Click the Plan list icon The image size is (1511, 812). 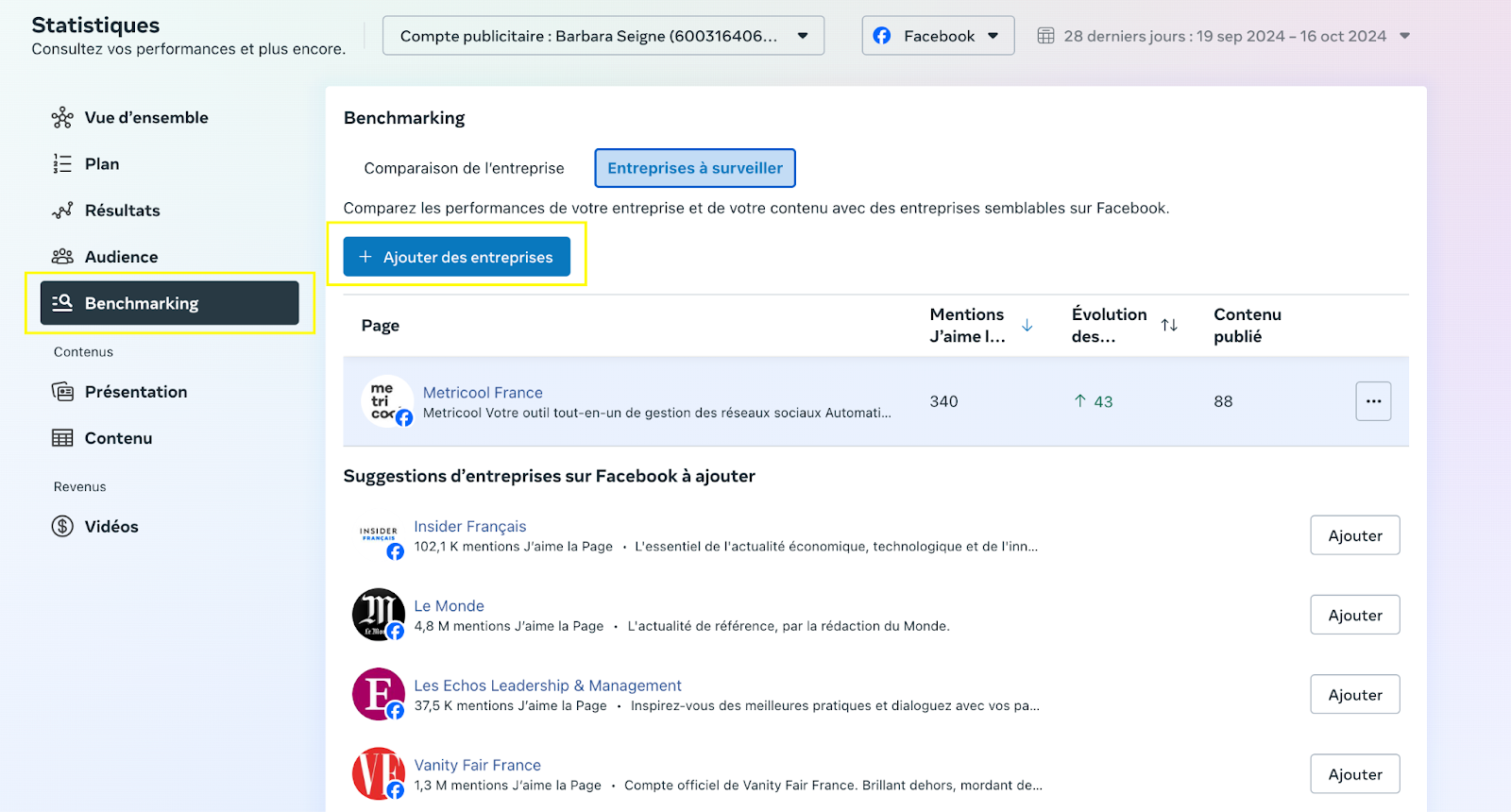click(62, 163)
